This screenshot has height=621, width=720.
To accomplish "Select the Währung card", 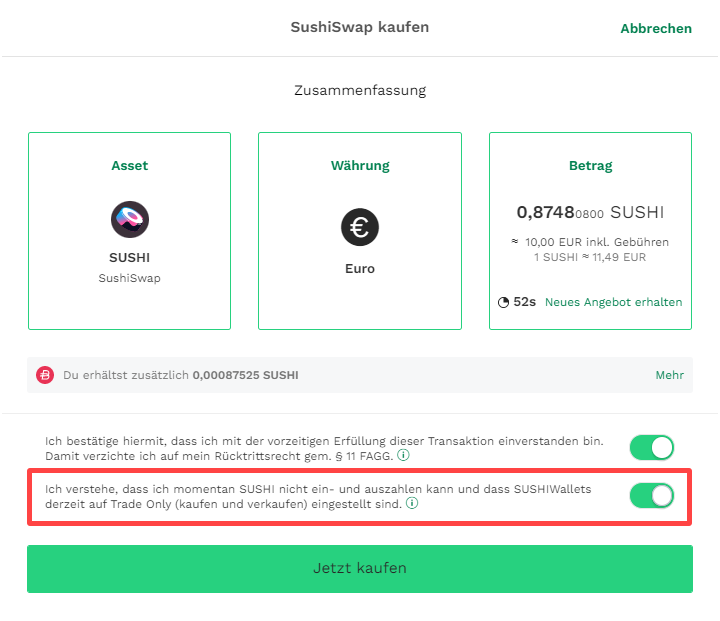I will coord(360,231).
